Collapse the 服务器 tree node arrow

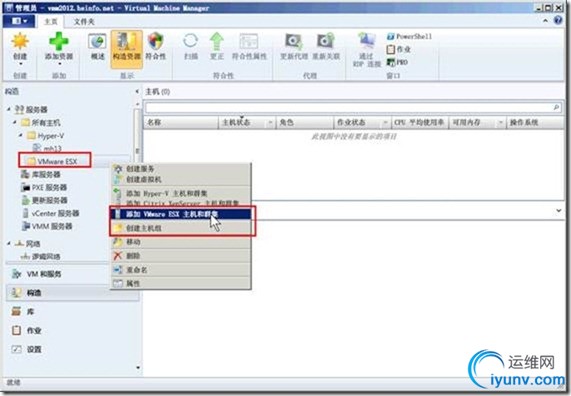point(9,109)
